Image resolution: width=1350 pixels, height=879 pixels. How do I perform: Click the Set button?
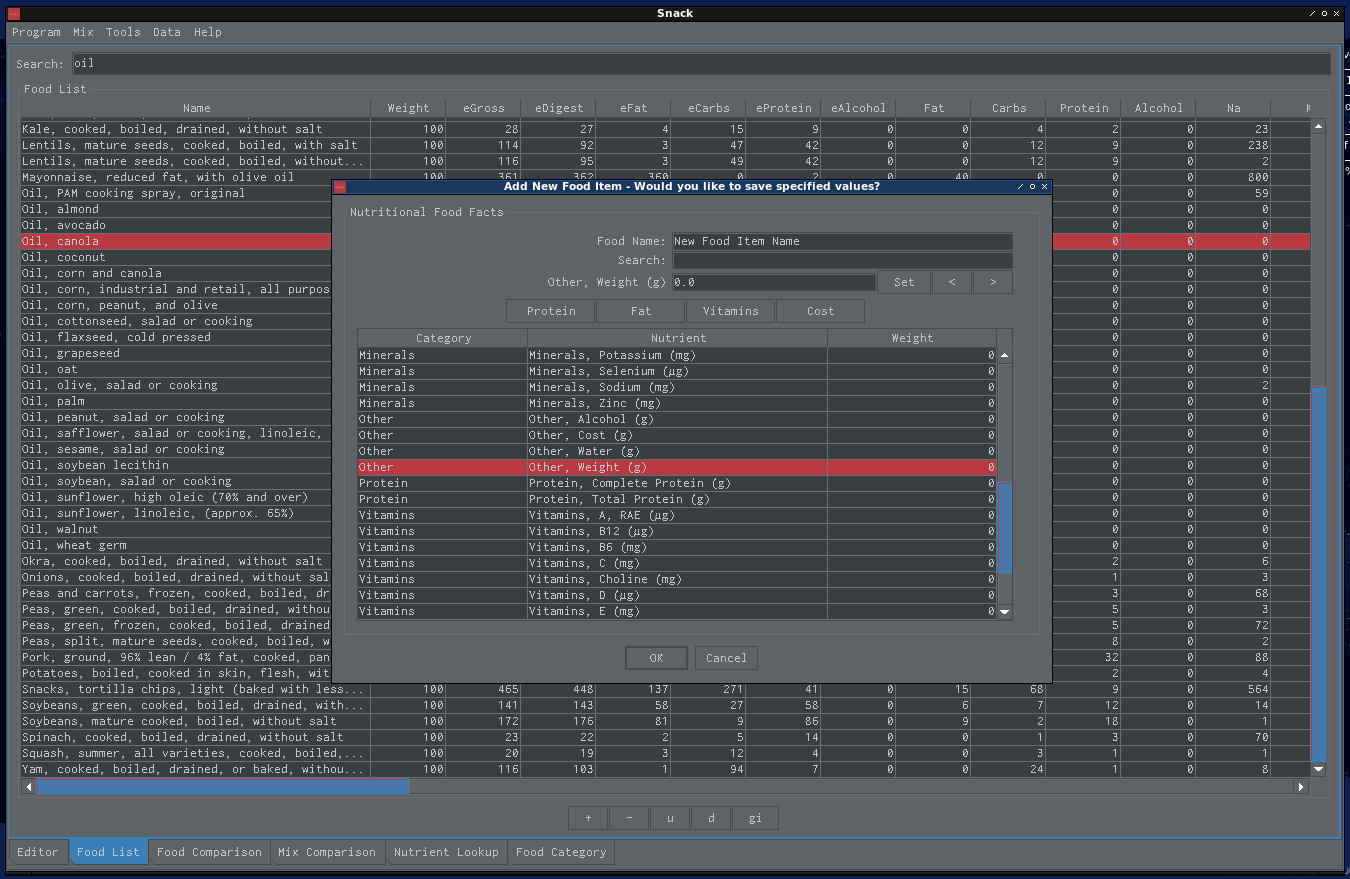tap(904, 282)
